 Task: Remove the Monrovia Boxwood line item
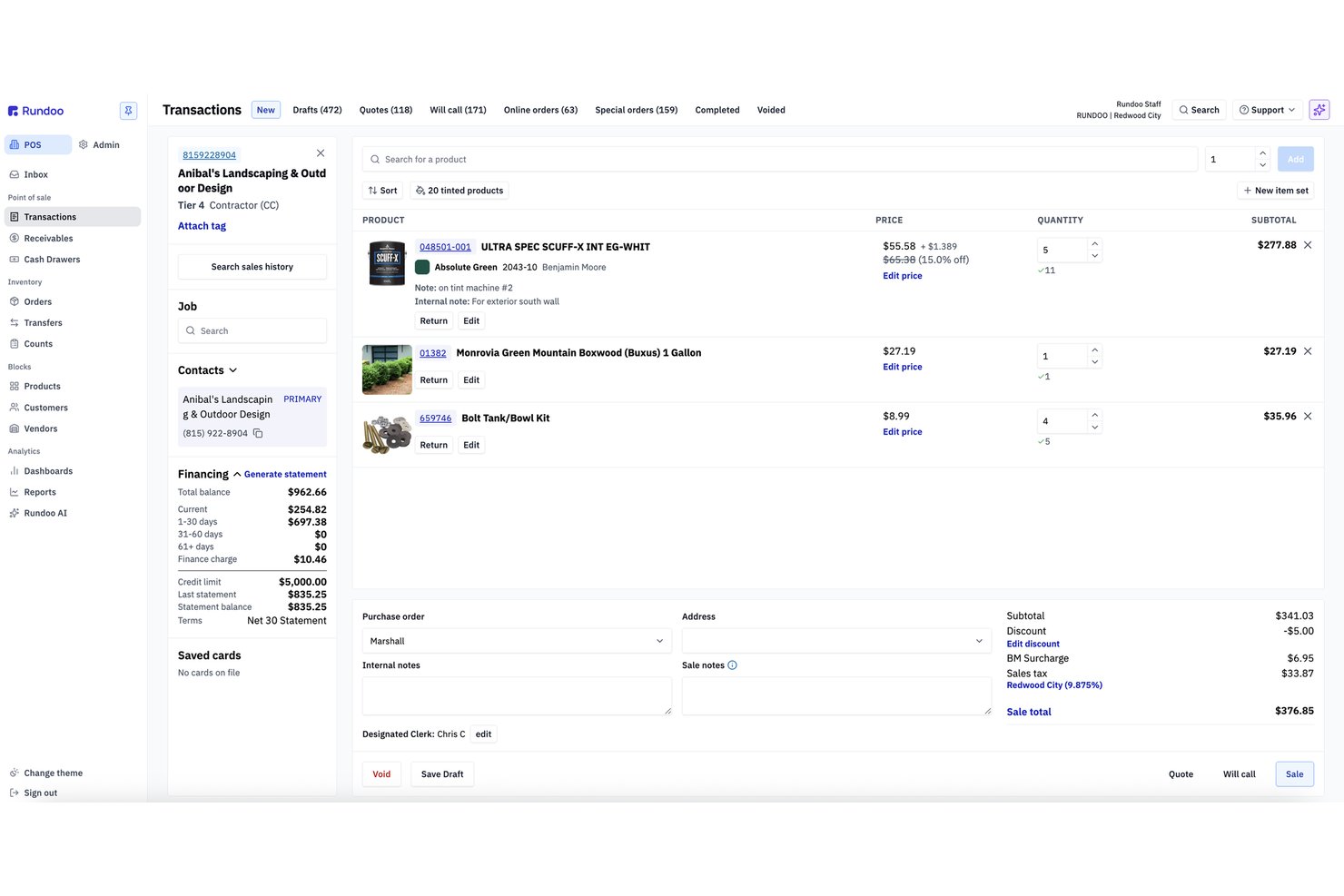1308,351
